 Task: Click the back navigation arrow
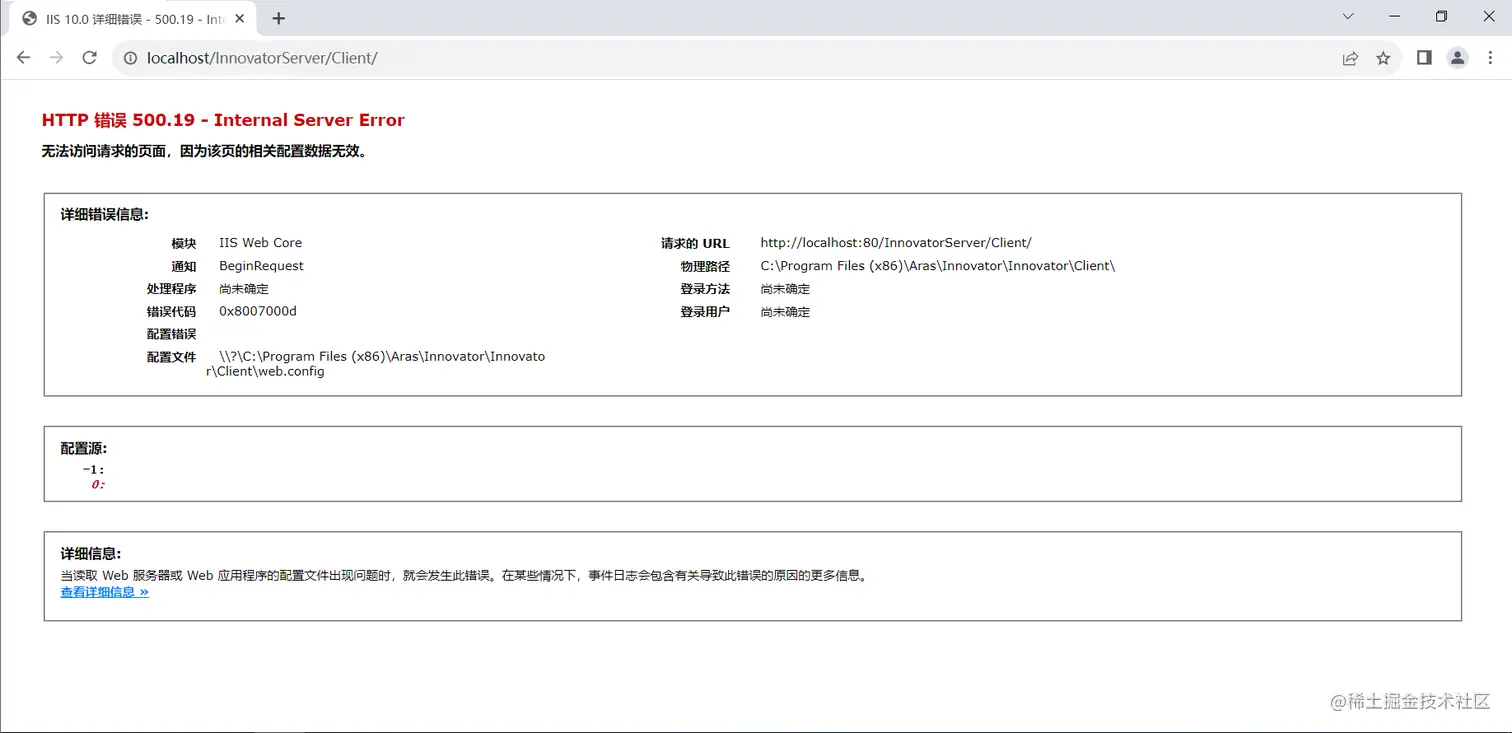(23, 57)
